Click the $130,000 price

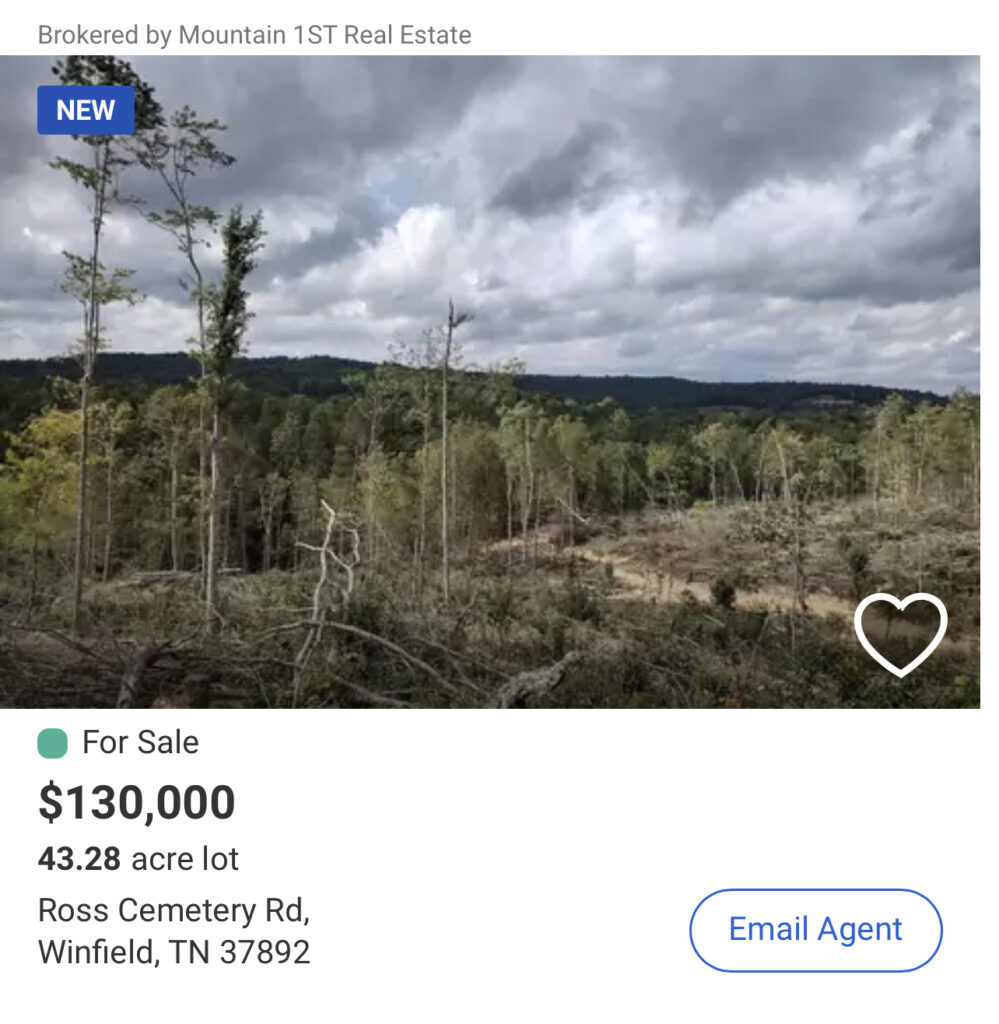pyautogui.click(x=137, y=802)
